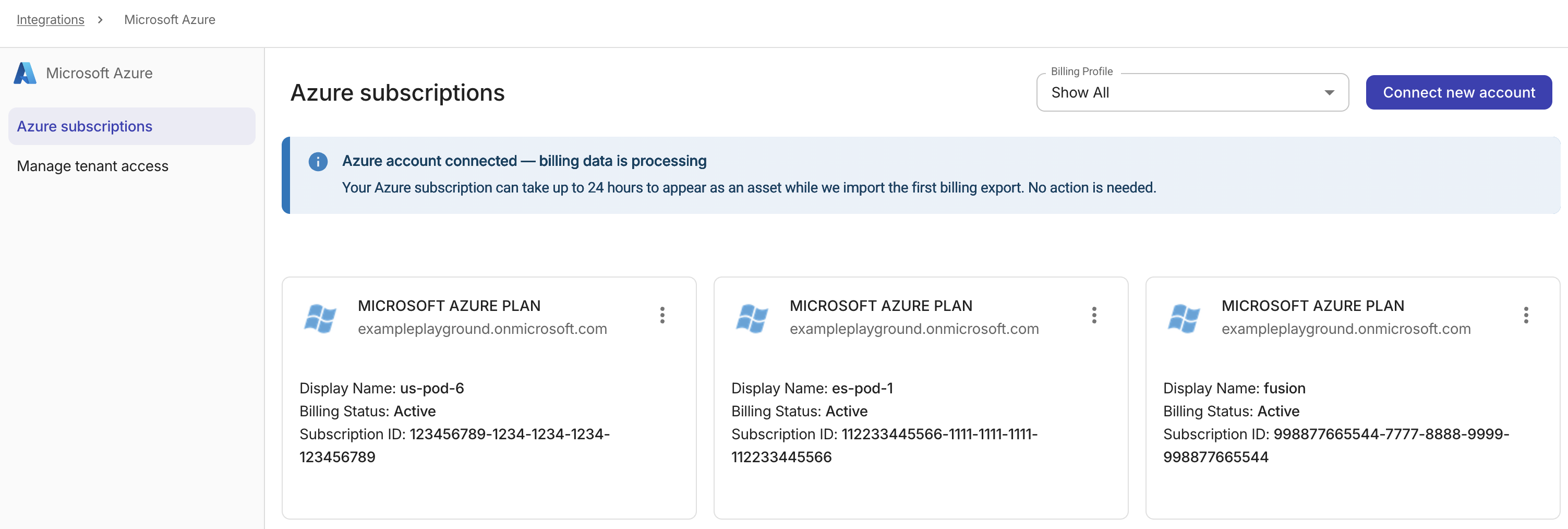Open kebab menu for fusion subscription
The width and height of the screenshot is (1568, 529).
pos(1525,315)
